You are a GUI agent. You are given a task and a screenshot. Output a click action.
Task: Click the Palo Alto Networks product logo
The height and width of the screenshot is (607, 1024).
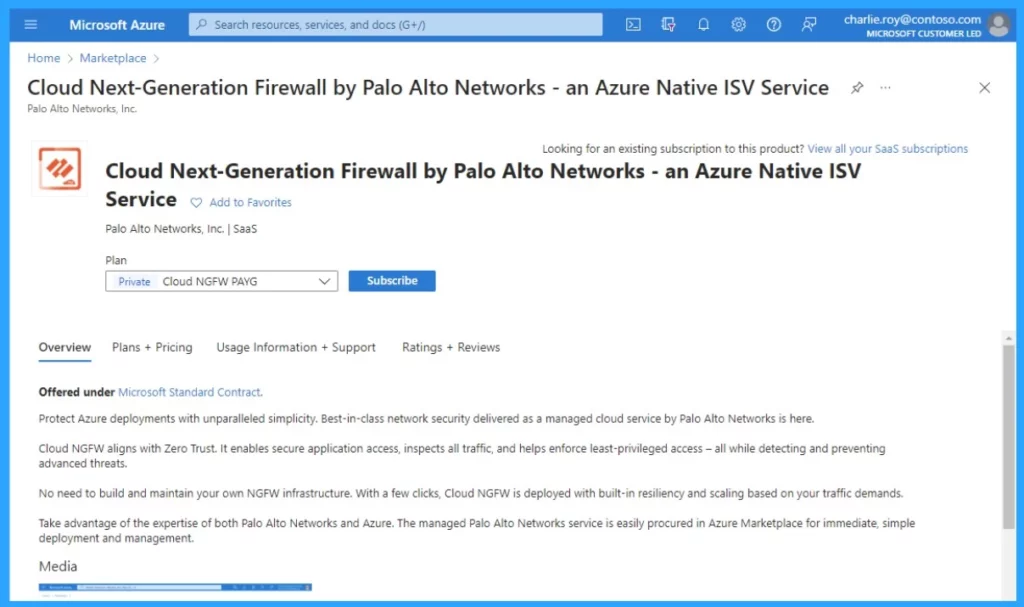(59, 169)
